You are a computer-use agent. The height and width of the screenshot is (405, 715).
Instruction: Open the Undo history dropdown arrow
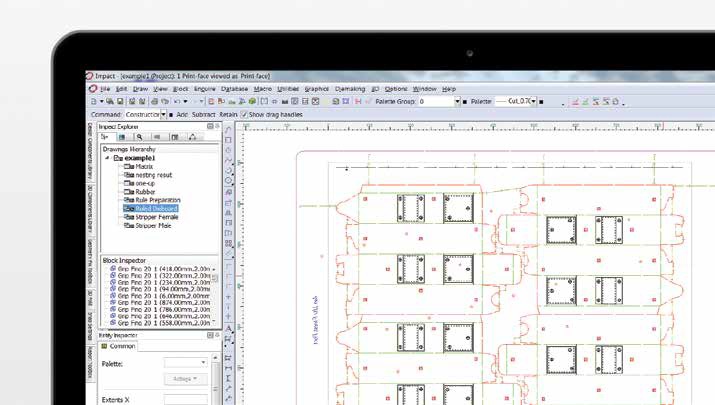coord(185,101)
